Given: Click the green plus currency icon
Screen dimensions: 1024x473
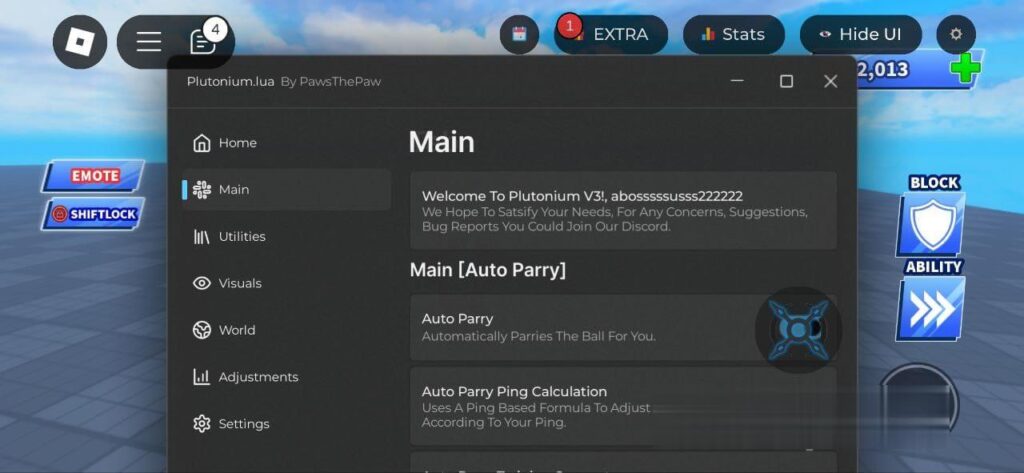Looking at the screenshot, I should [x=965, y=69].
